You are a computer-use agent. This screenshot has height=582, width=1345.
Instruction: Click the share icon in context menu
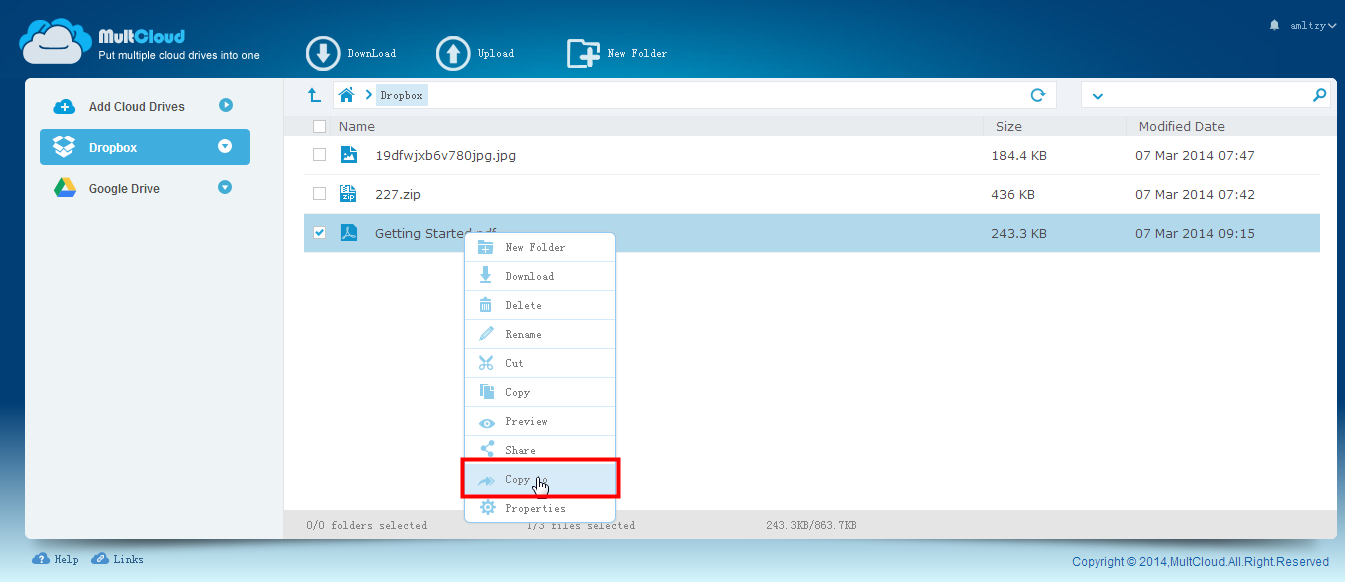(487, 450)
